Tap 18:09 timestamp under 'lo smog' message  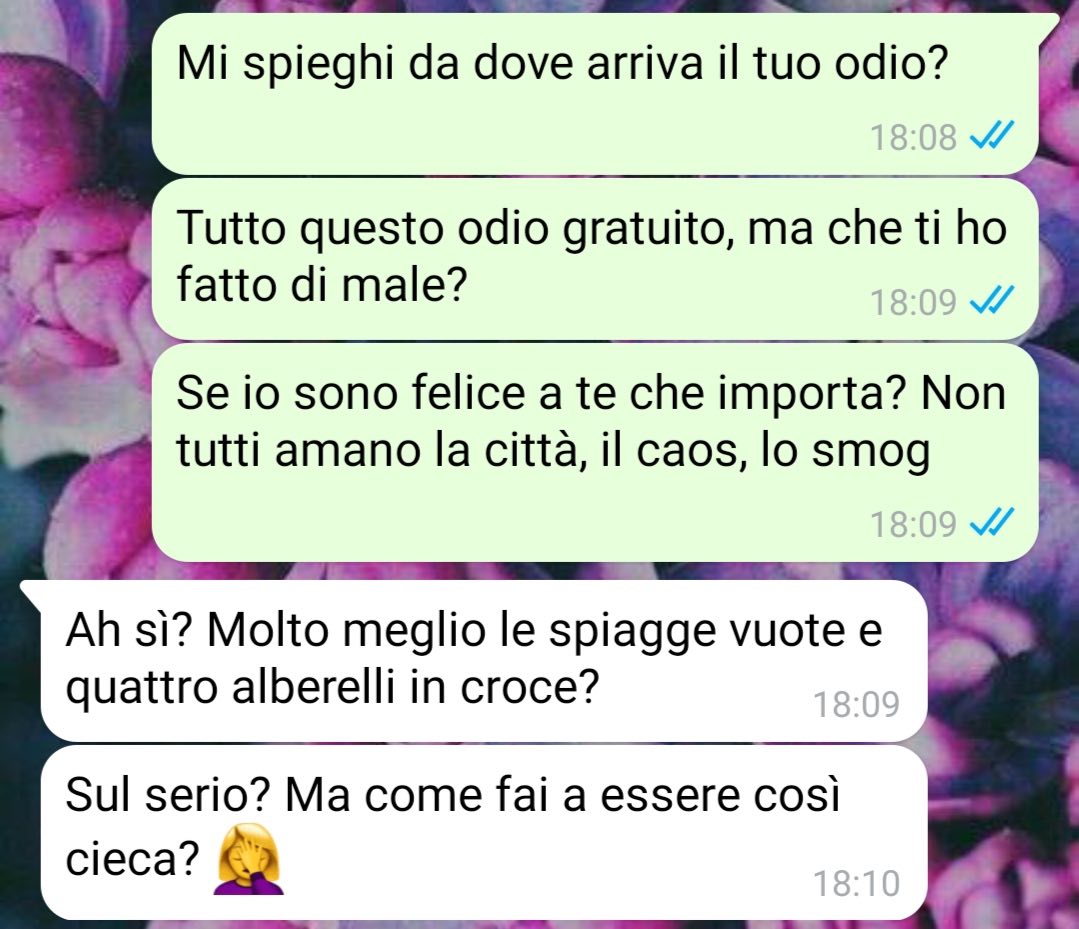tap(913, 524)
